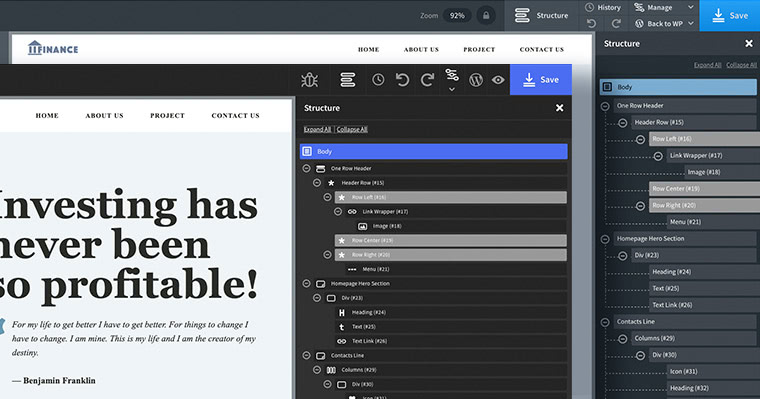
Task: Click the Zoom 92% value field
Action: (457, 16)
